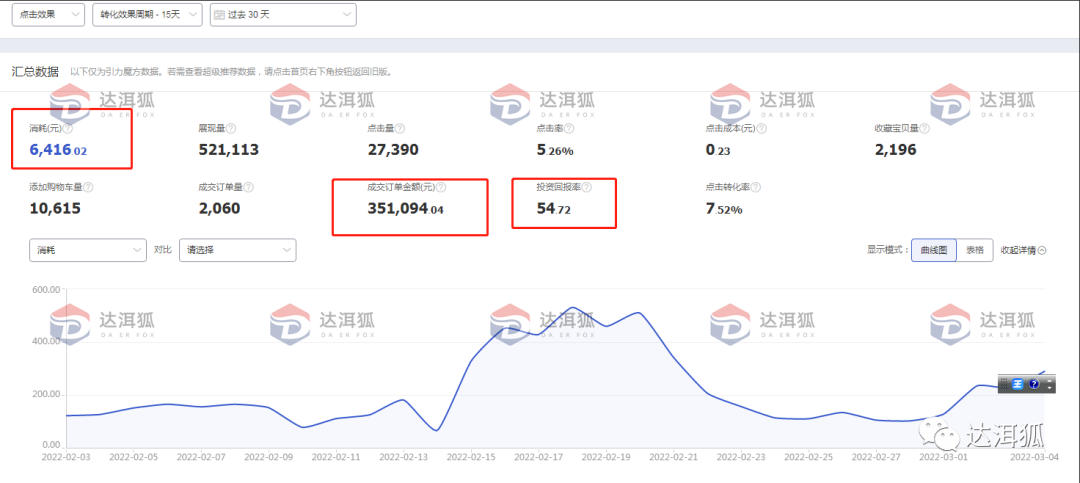The image size is (1080, 483).
Task: Collapse details with 收起详情
Action: click(1024, 250)
